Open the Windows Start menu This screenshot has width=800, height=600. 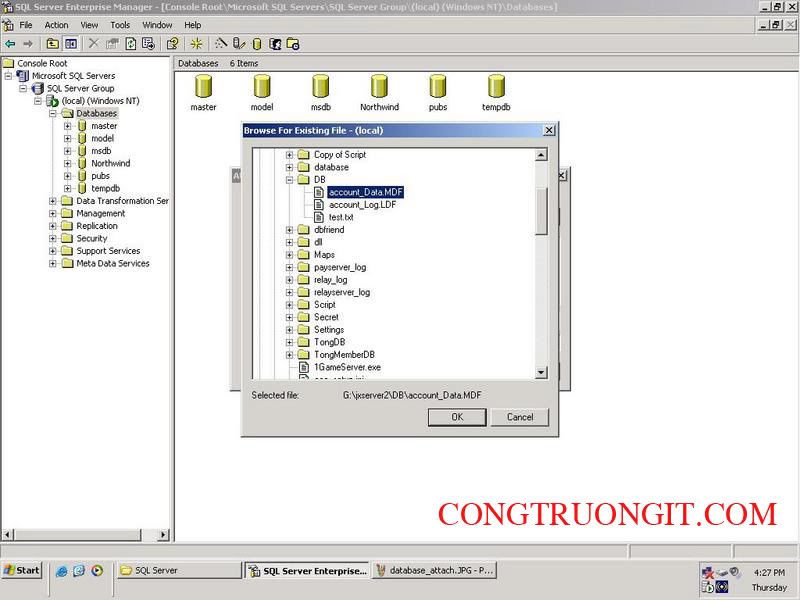pos(21,570)
